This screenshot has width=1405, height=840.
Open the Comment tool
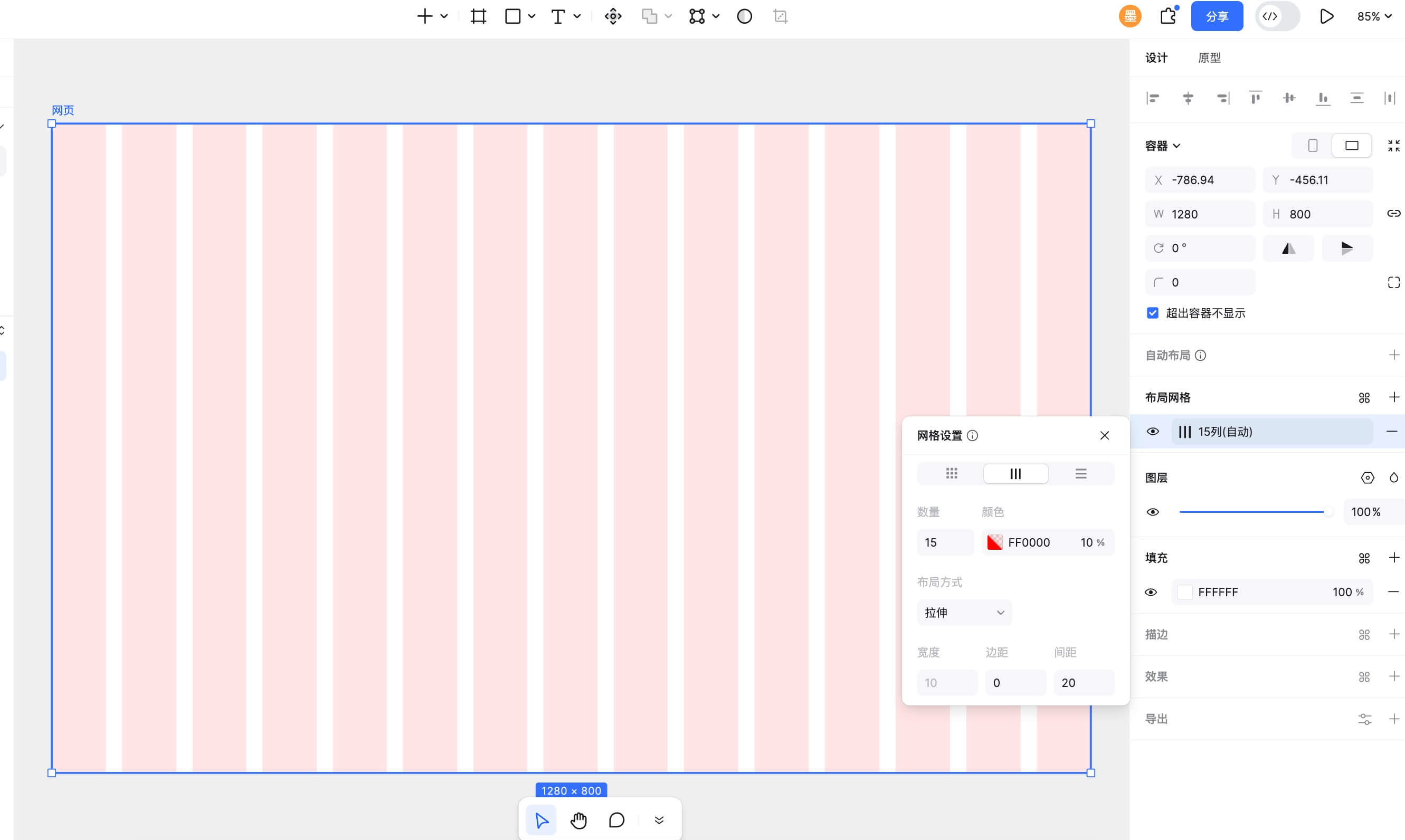point(616,819)
